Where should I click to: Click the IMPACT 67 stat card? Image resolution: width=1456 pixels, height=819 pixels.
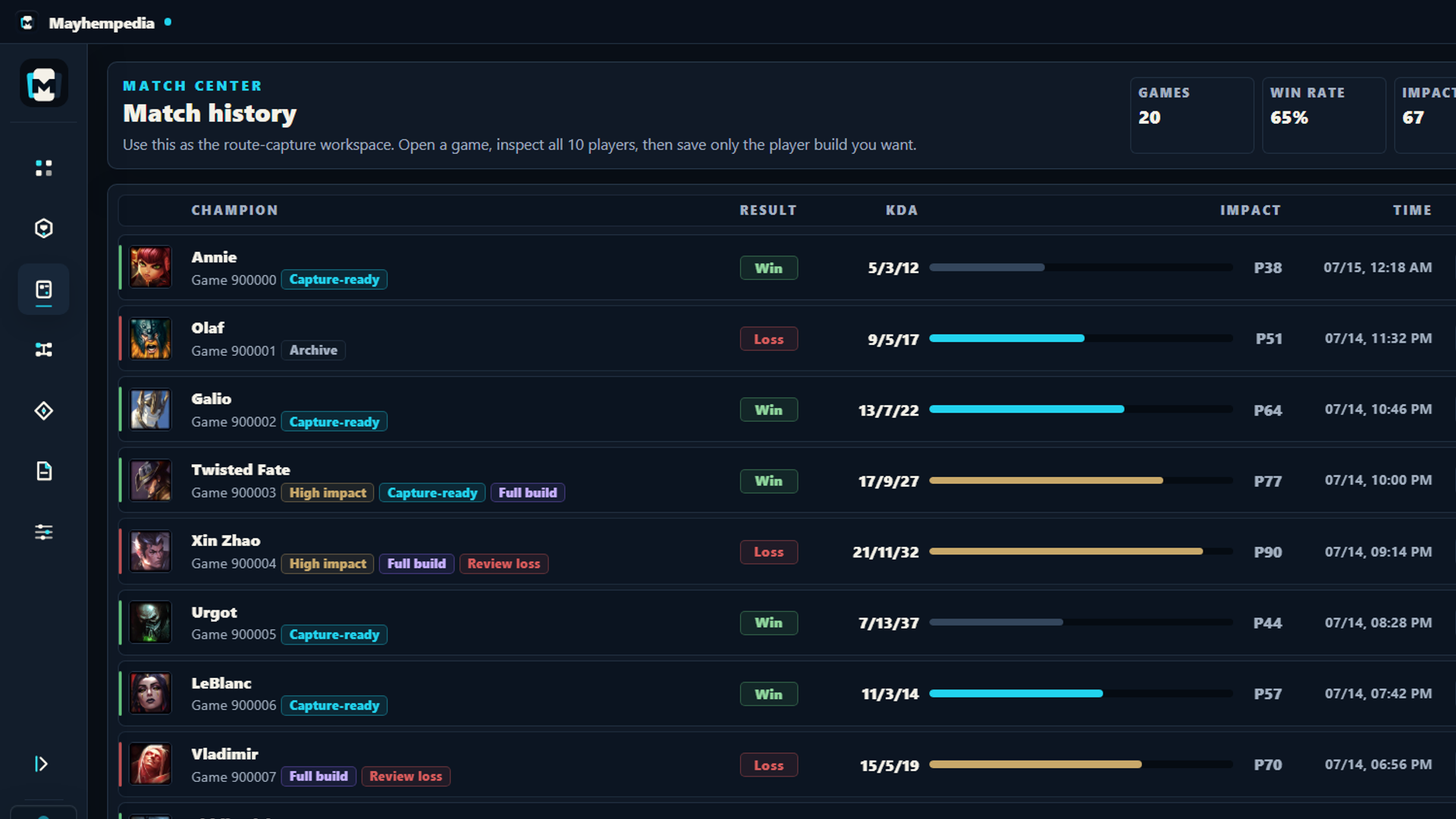click(x=1426, y=115)
